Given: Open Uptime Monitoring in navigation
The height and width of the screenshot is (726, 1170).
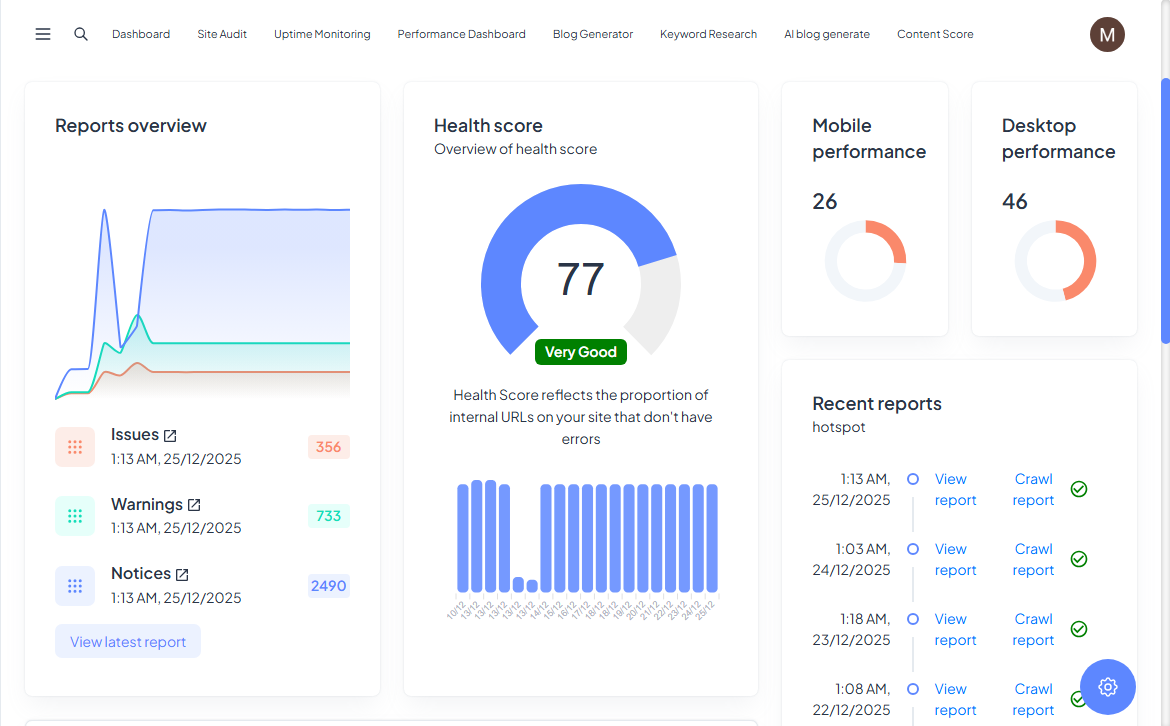Looking at the screenshot, I should [322, 34].
